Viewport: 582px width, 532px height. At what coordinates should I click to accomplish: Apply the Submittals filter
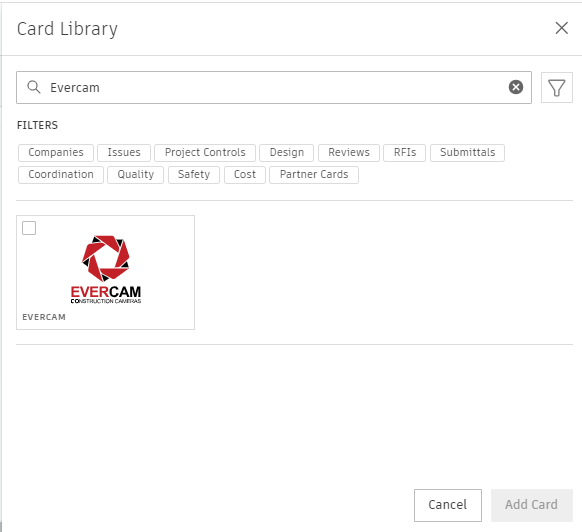tap(467, 153)
